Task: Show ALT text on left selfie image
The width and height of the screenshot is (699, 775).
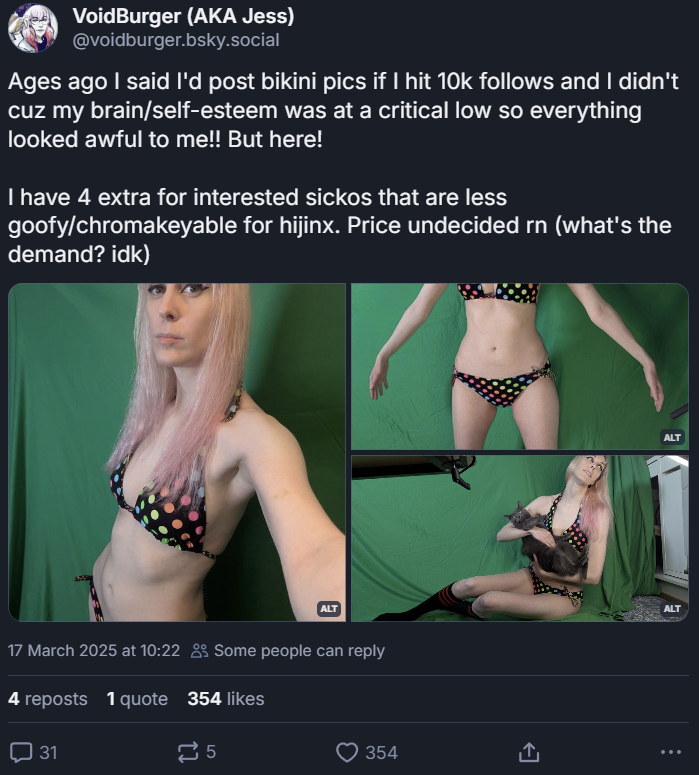Action: point(329,608)
